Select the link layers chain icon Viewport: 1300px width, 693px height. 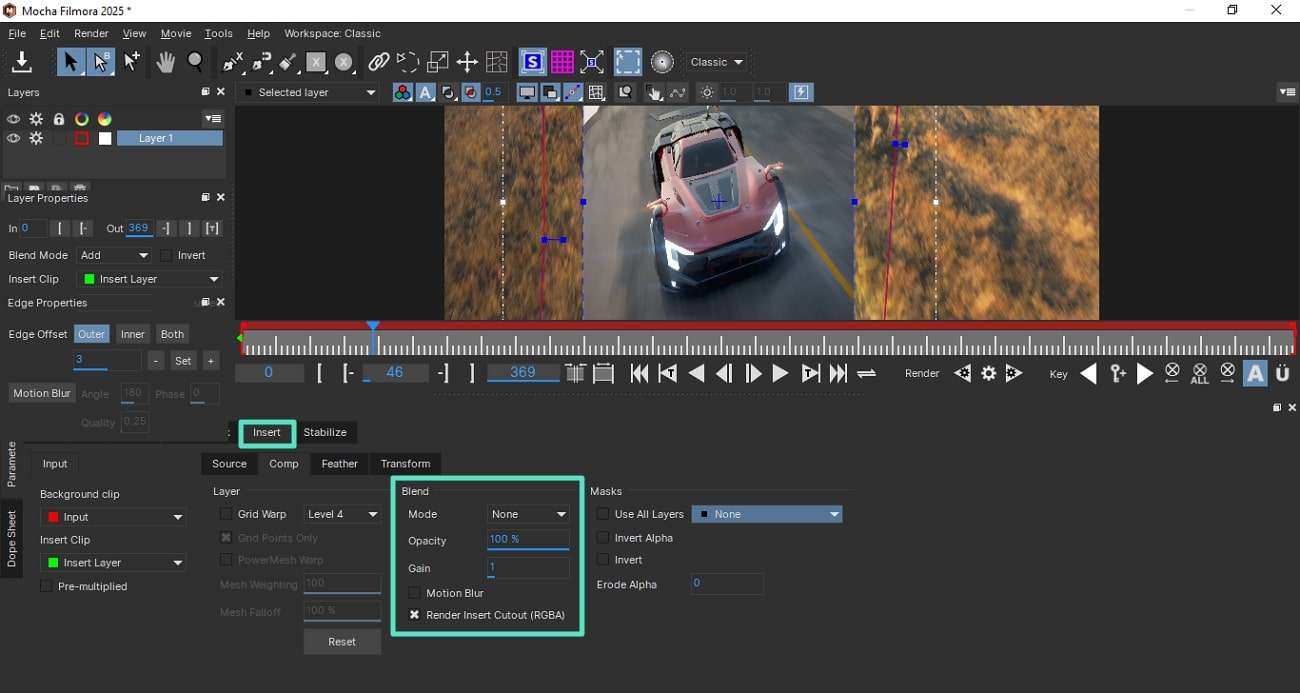[x=378, y=63]
